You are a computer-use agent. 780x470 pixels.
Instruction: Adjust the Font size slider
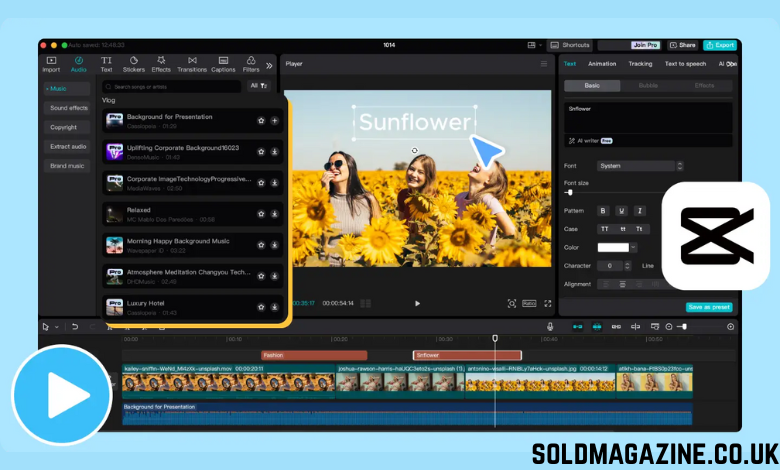[x=570, y=192]
